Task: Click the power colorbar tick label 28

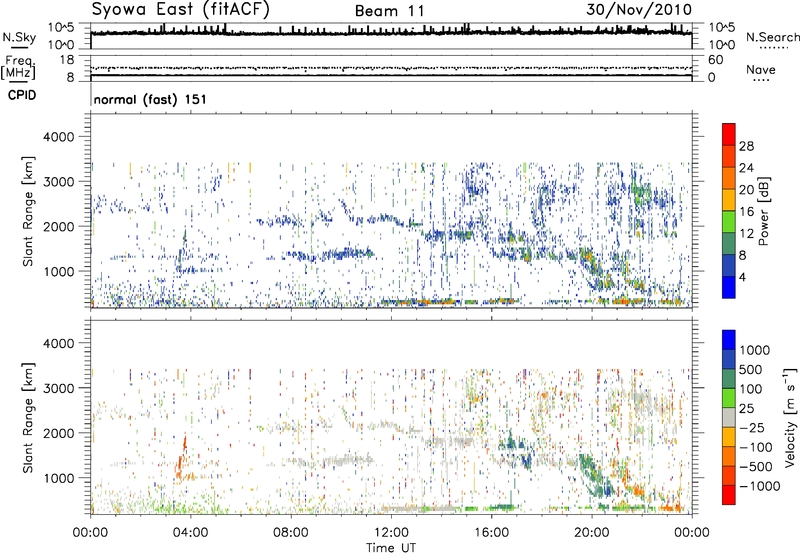Action: [x=746, y=146]
